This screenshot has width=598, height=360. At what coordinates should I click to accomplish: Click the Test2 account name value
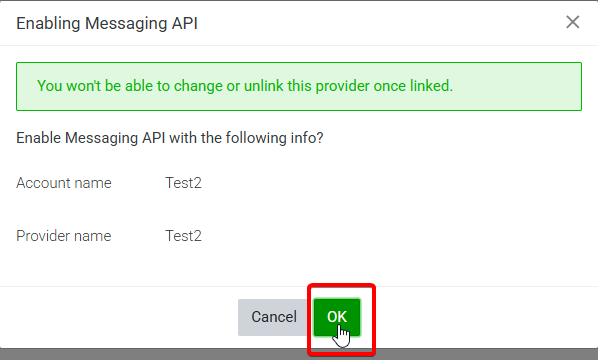[x=183, y=183]
